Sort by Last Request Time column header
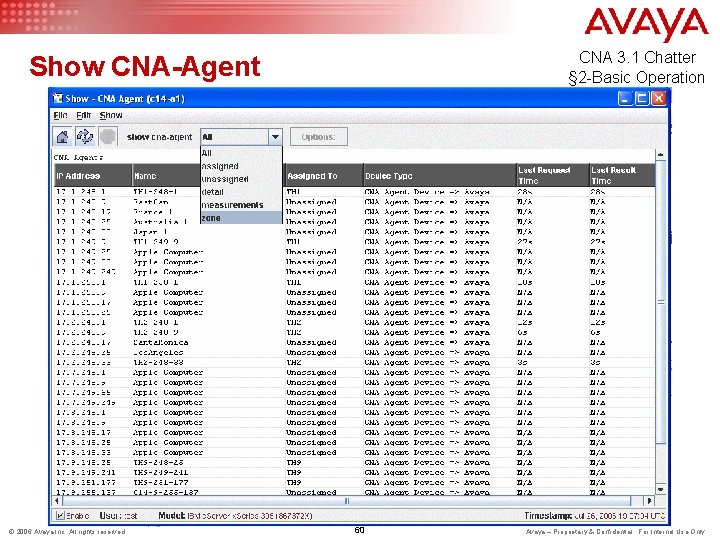Image resolution: width=720 pixels, height=540 pixels. pyautogui.click(x=552, y=175)
